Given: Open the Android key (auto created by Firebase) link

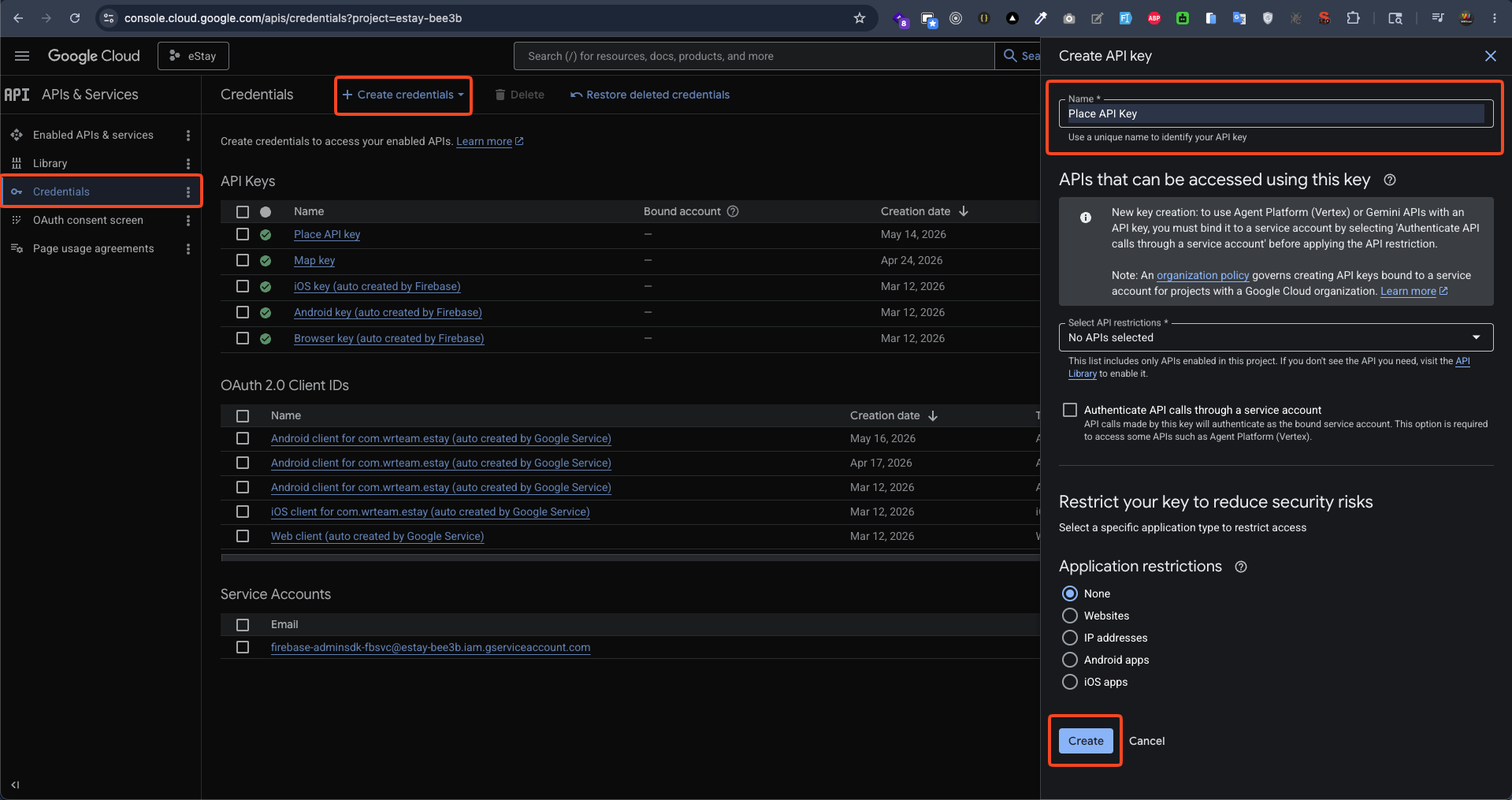Looking at the screenshot, I should [388, 312].
